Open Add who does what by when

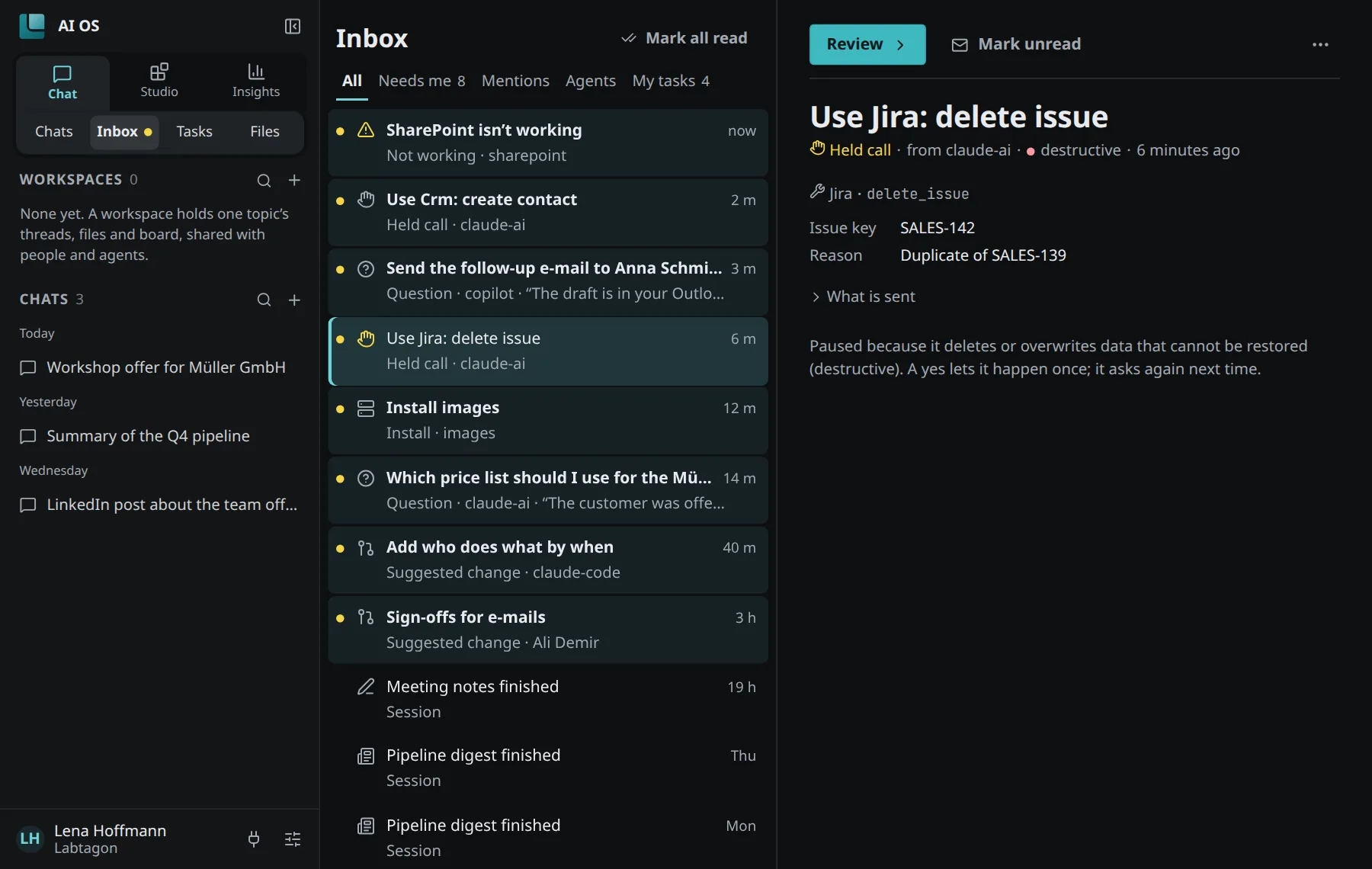548,560
